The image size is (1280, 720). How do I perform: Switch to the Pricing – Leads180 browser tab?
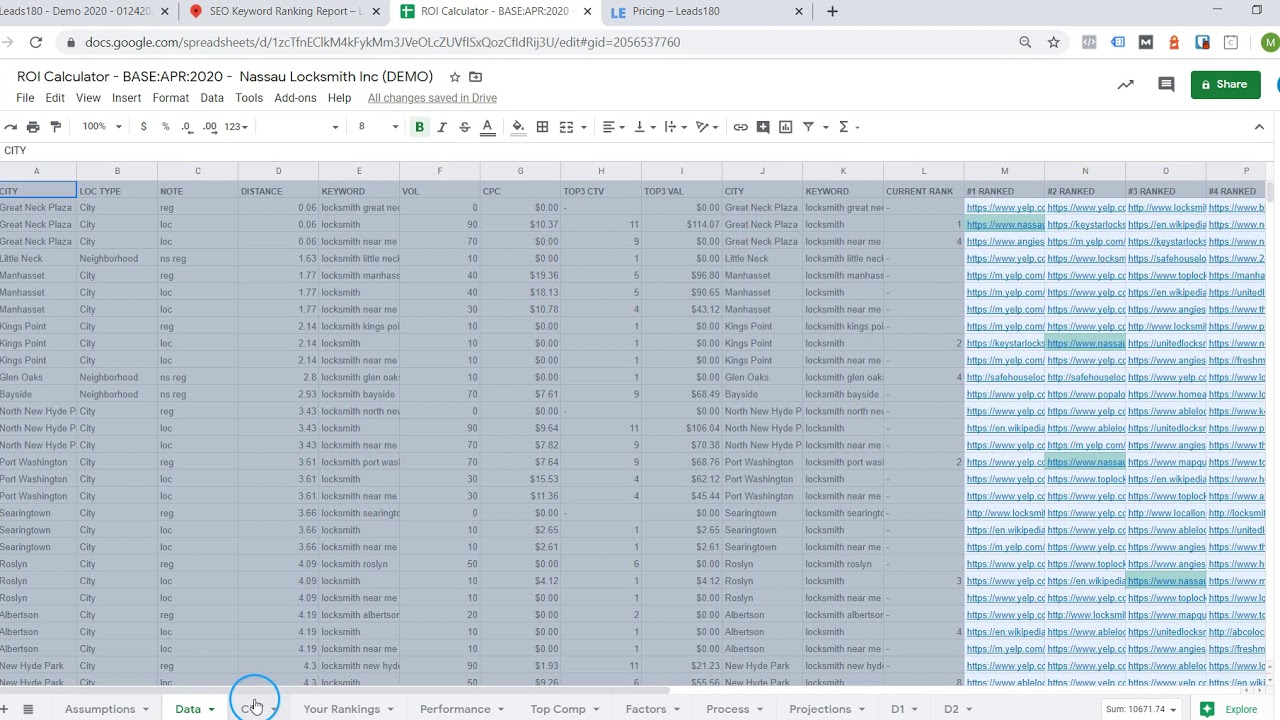708,12
